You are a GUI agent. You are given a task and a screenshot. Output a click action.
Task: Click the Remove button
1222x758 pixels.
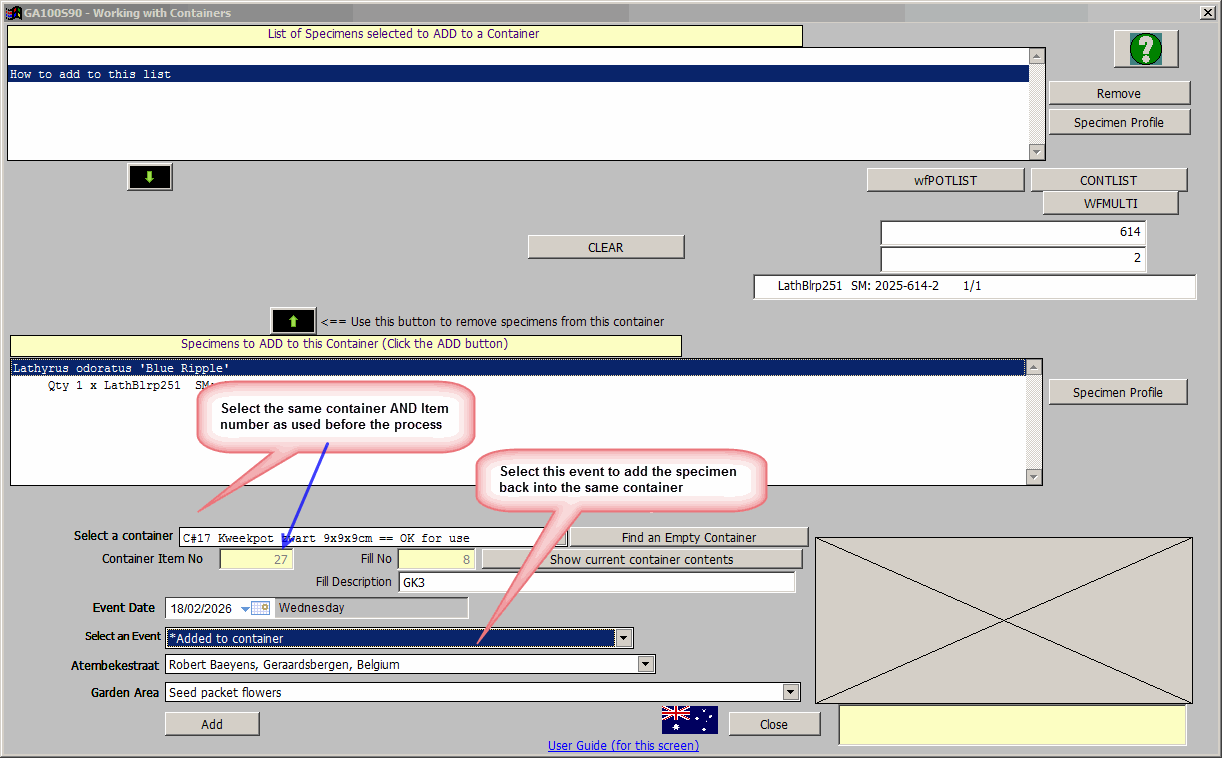(x=1118, y=93)
